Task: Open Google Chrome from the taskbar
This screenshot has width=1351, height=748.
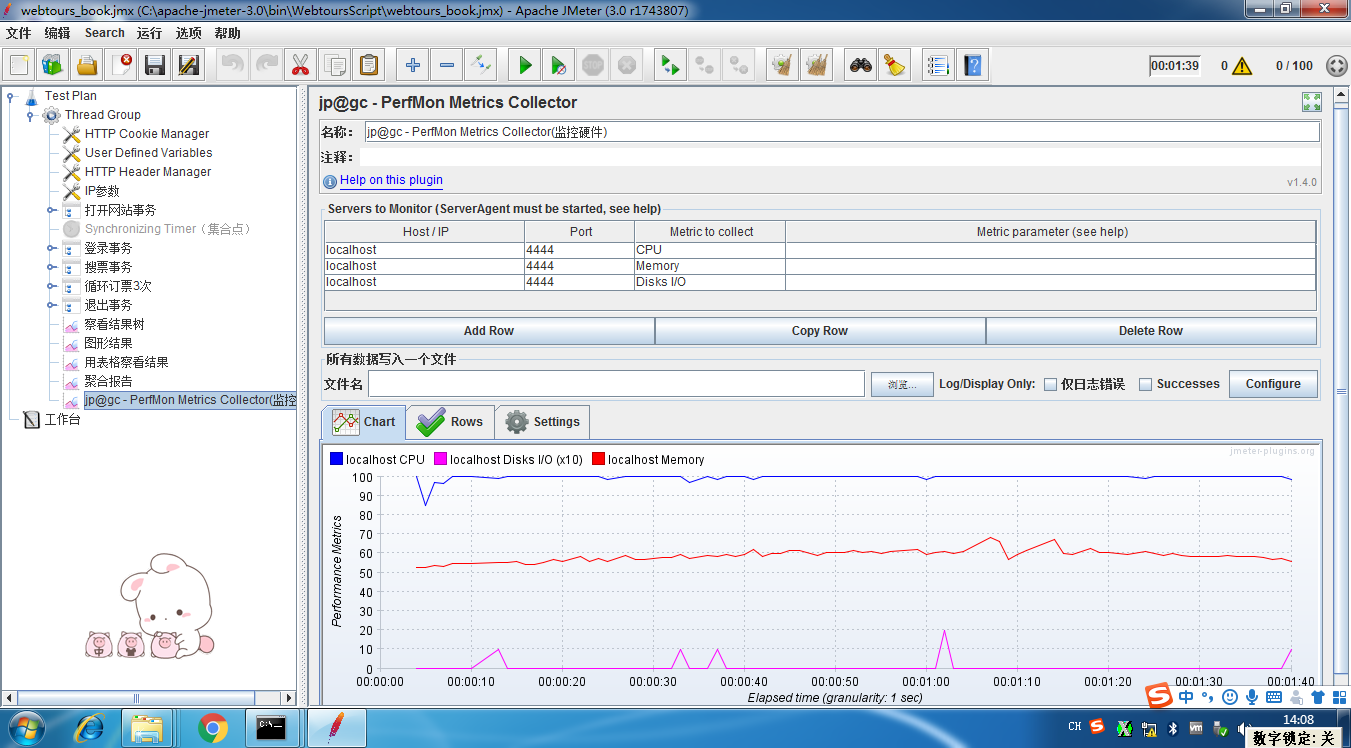Action: coord(213,728)
